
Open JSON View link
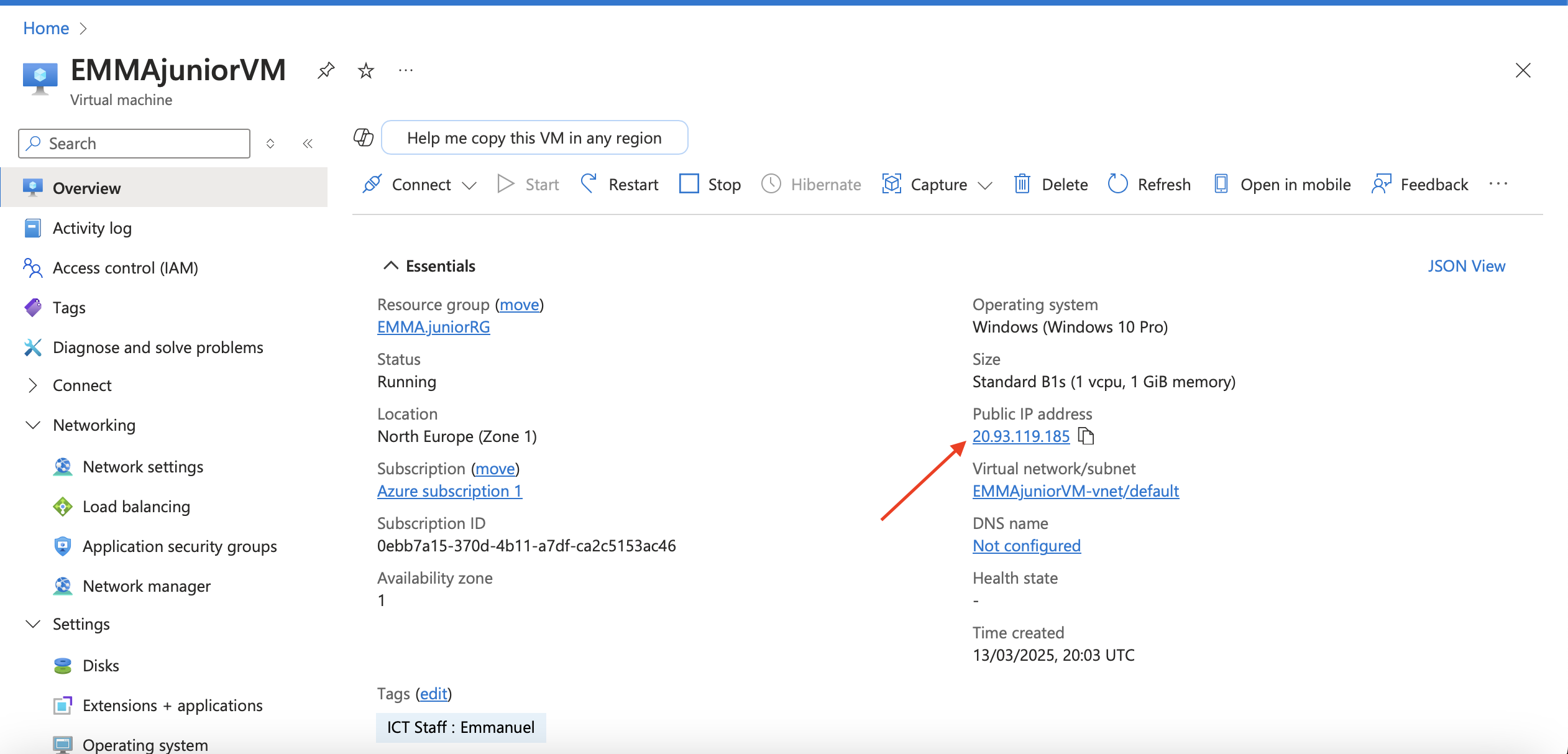1467,266
